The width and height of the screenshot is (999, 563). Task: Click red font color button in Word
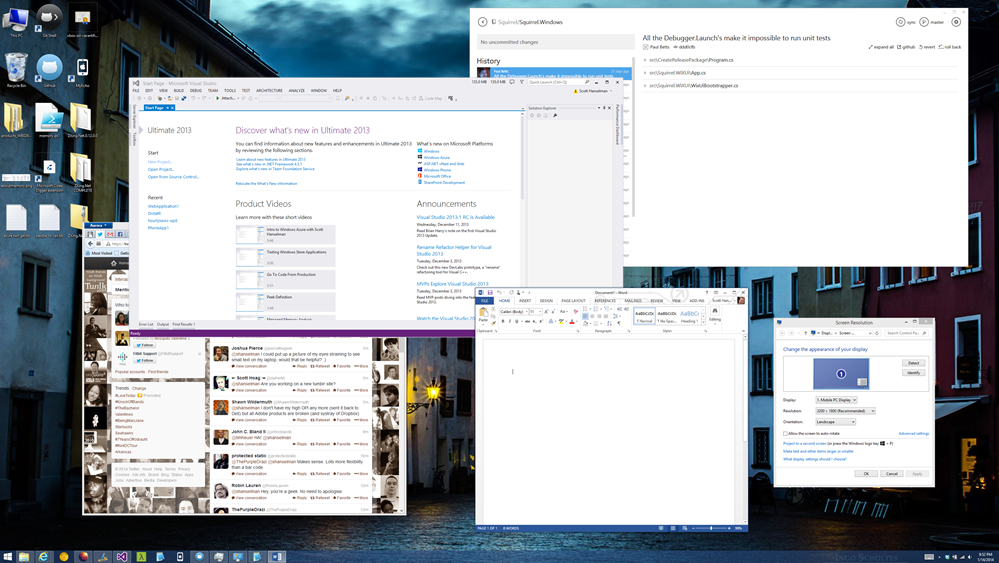tap(571, 321)
